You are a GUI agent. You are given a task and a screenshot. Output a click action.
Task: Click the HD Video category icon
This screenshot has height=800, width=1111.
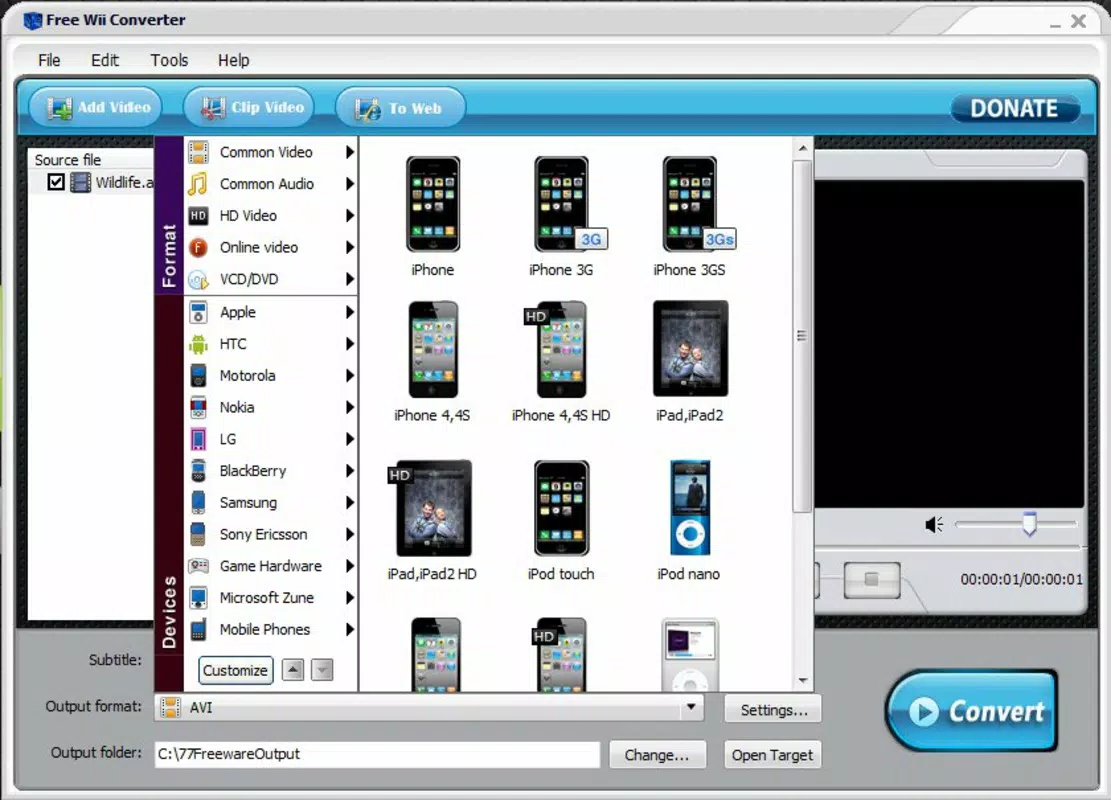click(x=198, y=215)
